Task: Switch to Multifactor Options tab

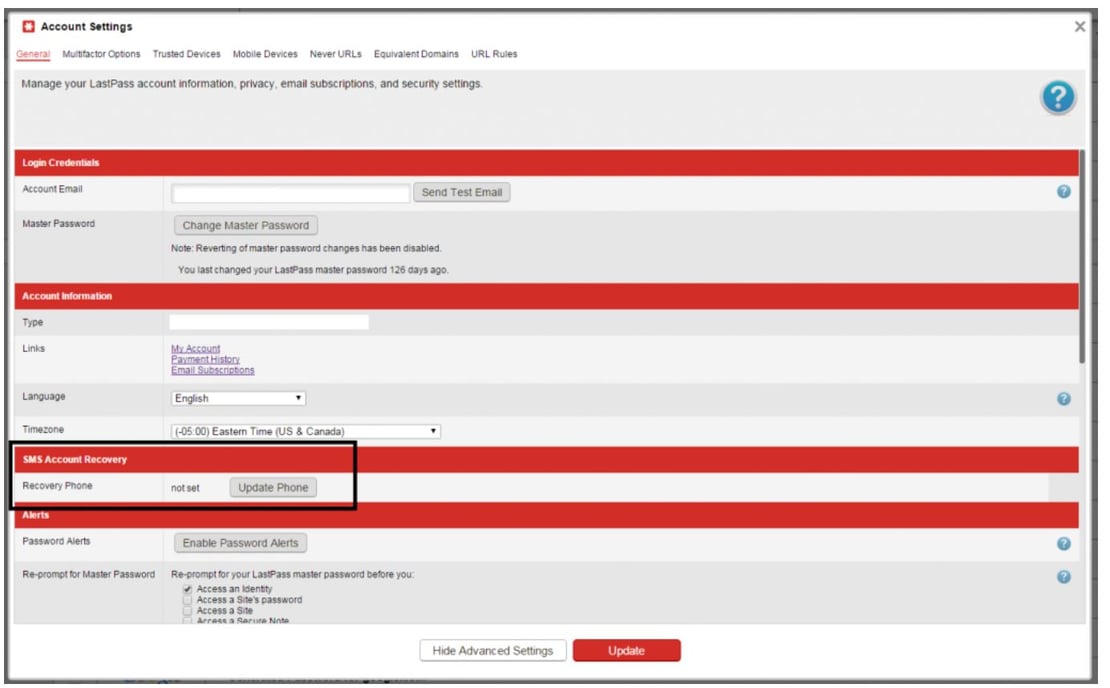Action: [x=101, y=54]
